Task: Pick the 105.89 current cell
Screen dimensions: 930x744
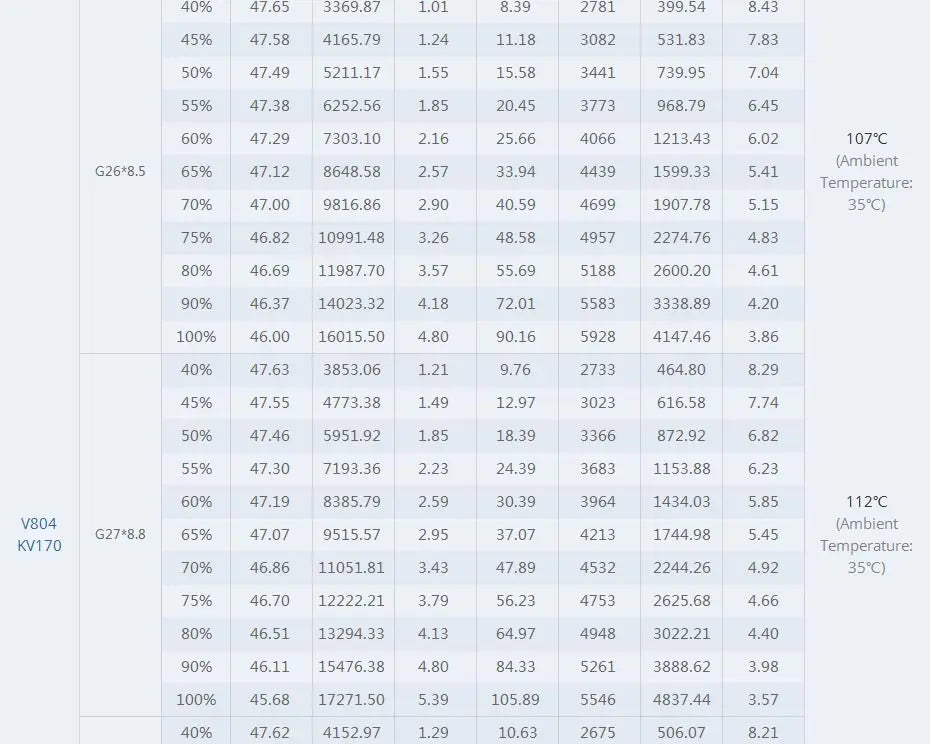Action: click(x=516, y=700)
